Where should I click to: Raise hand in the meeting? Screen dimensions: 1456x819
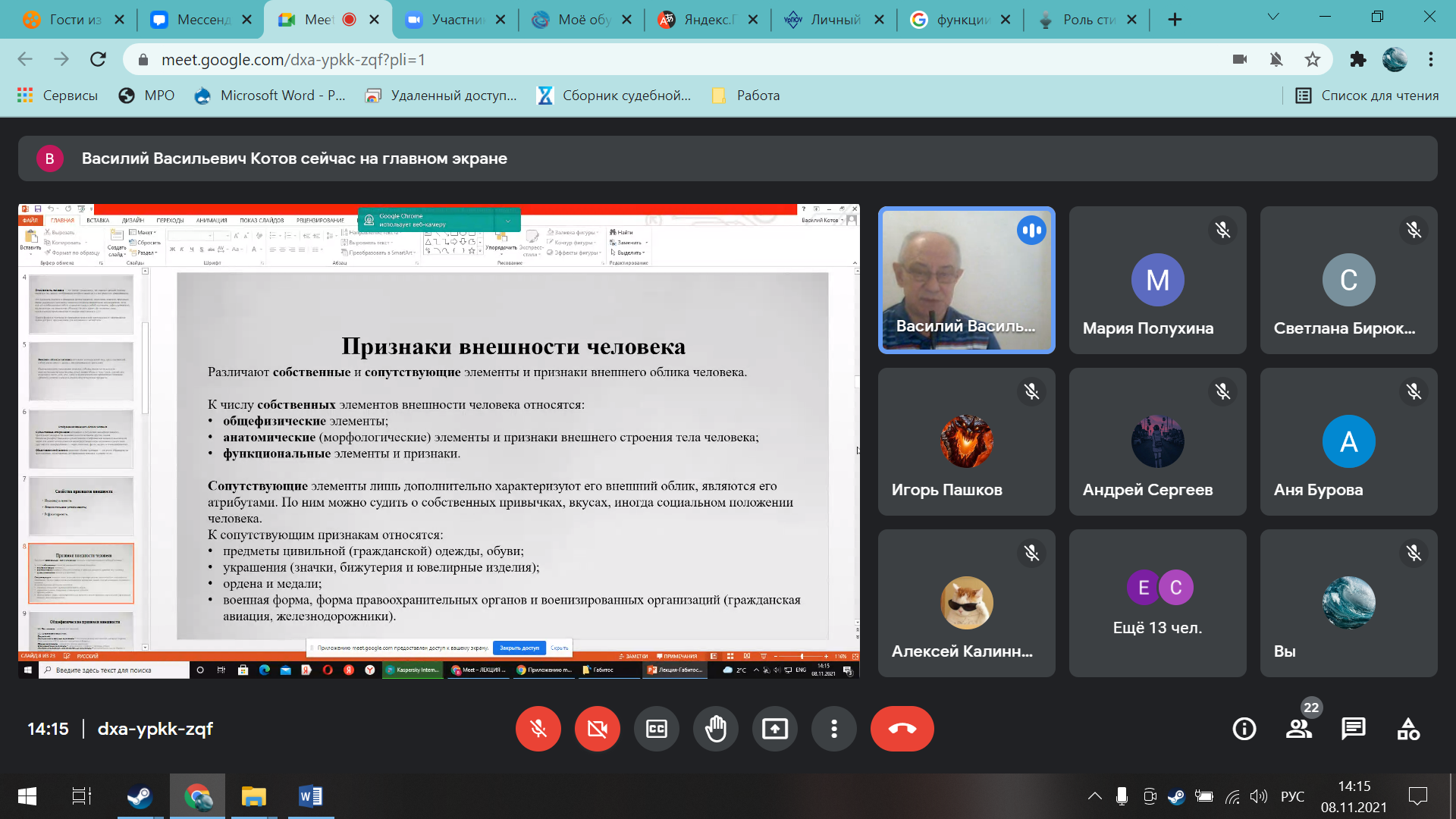716,729
